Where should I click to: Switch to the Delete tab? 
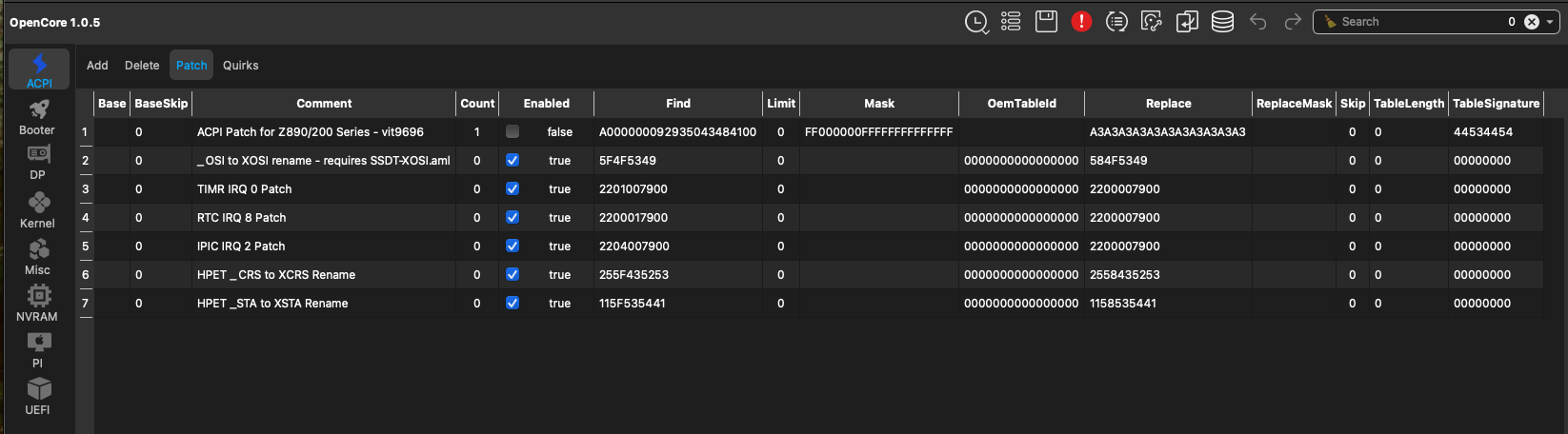click(x=142, y=66)
